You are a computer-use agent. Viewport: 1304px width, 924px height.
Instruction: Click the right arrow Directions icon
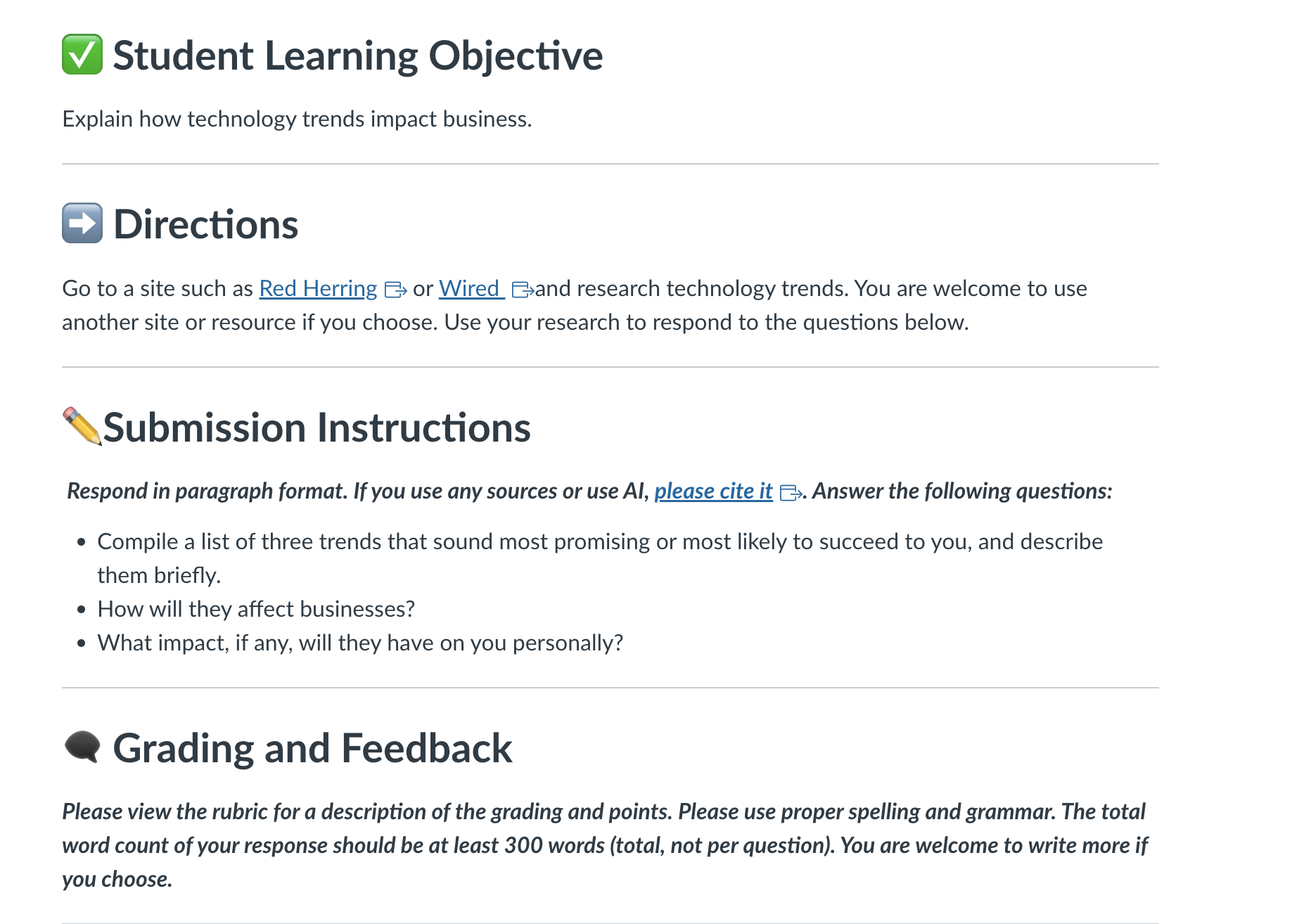pyautogui.click(x=82, y=224)
